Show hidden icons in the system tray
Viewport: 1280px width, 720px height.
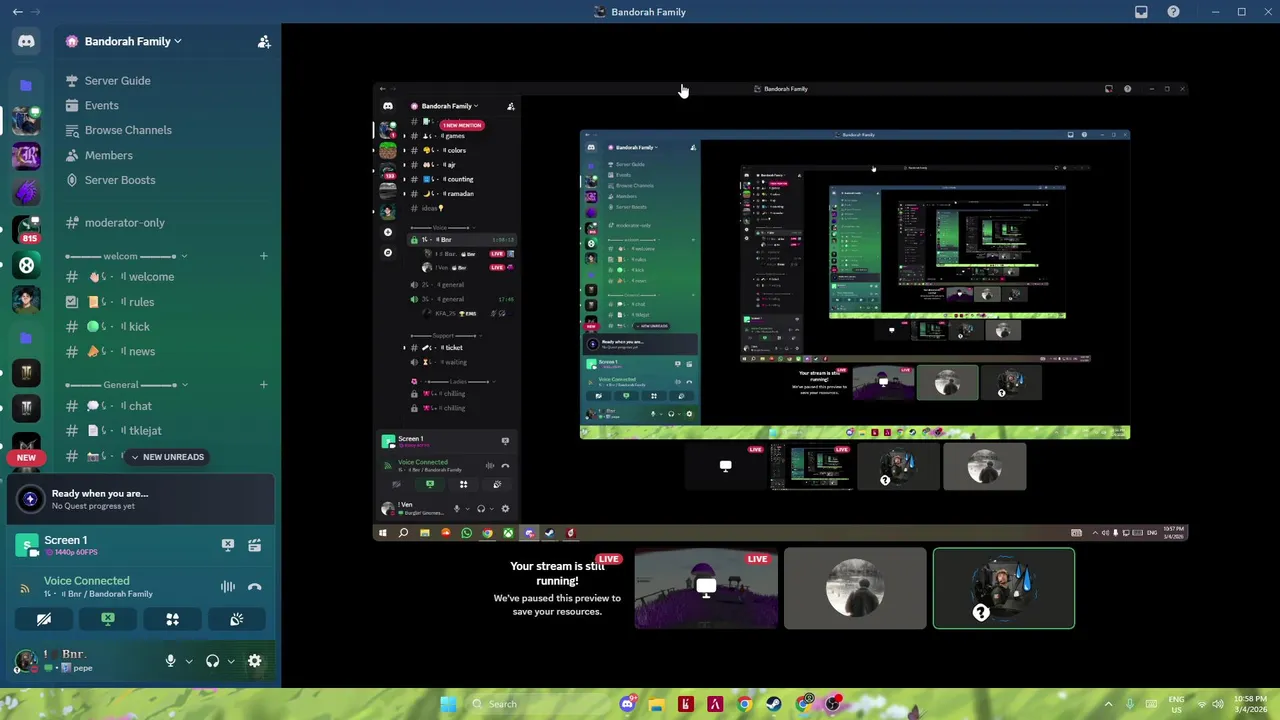(1108, 704)
